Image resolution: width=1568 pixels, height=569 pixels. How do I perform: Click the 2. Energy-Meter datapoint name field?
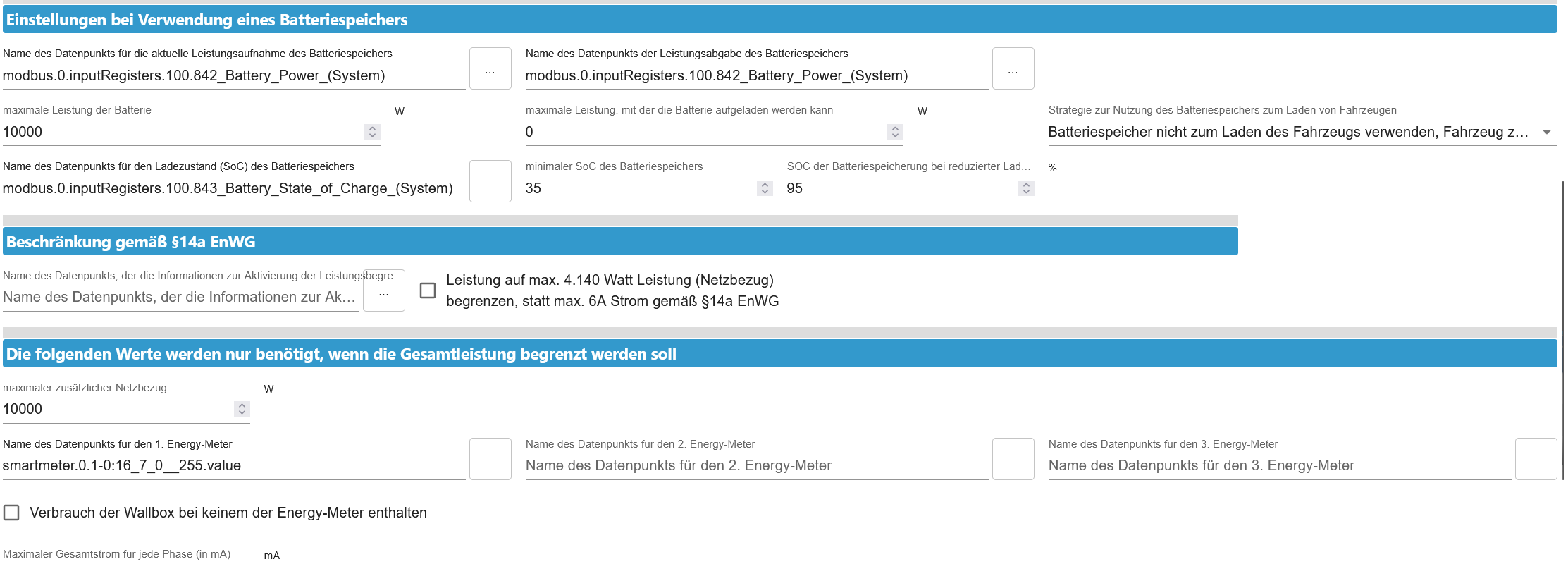click(756, 465)
